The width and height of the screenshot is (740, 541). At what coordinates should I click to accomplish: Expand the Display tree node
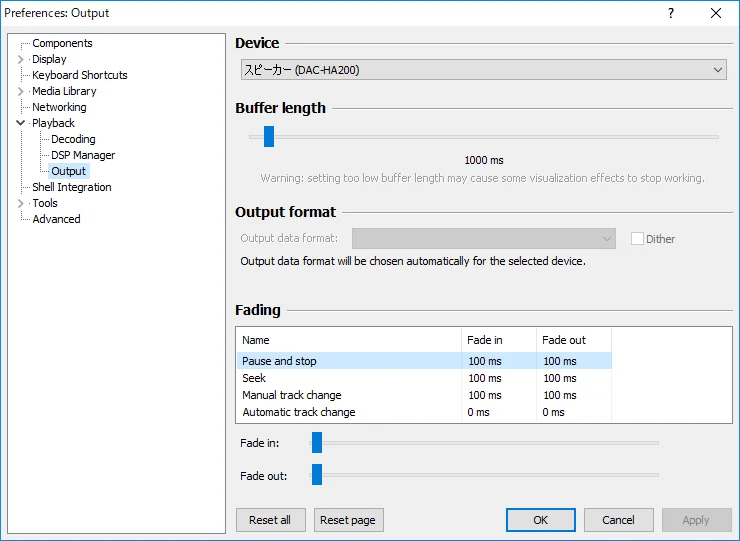(21, 59)
